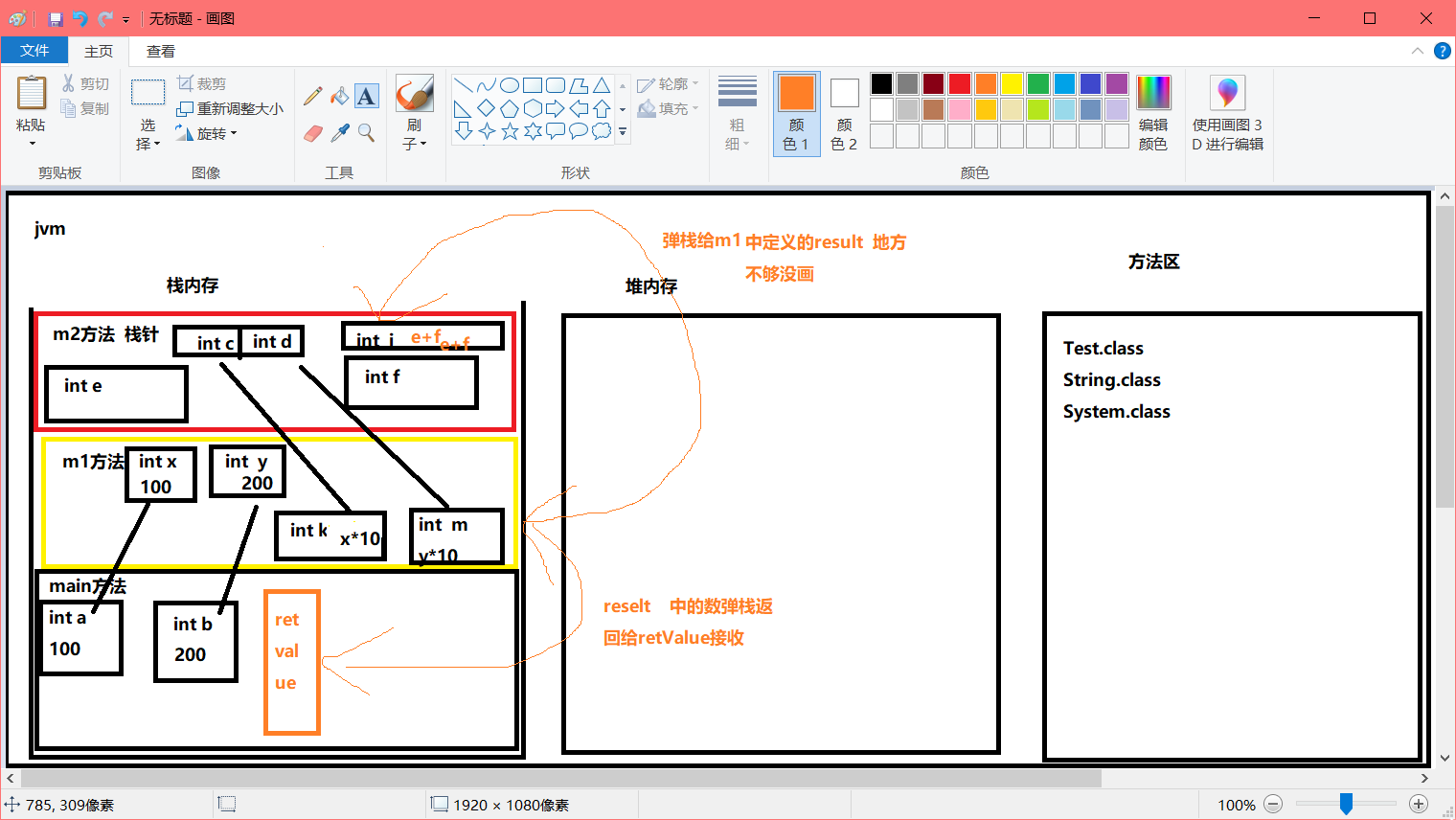
Task: Open the 编辑颜色 color editor
Action: (x=1153, y=114)
